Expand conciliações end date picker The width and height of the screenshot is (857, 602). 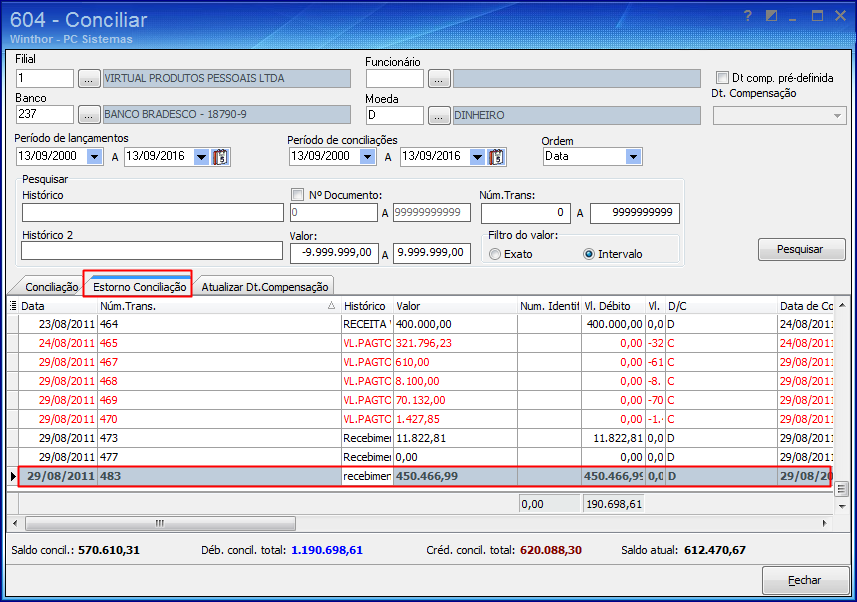pos(478,156)
